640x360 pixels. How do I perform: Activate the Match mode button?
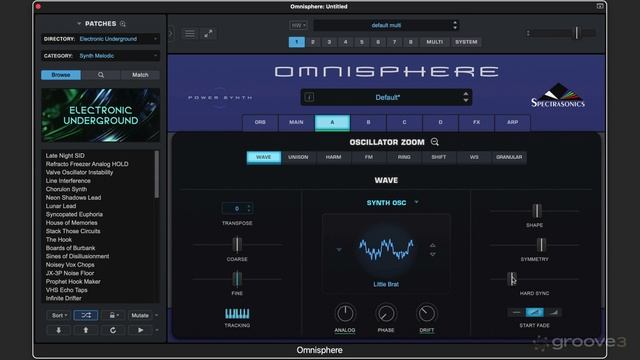point(140,75)
